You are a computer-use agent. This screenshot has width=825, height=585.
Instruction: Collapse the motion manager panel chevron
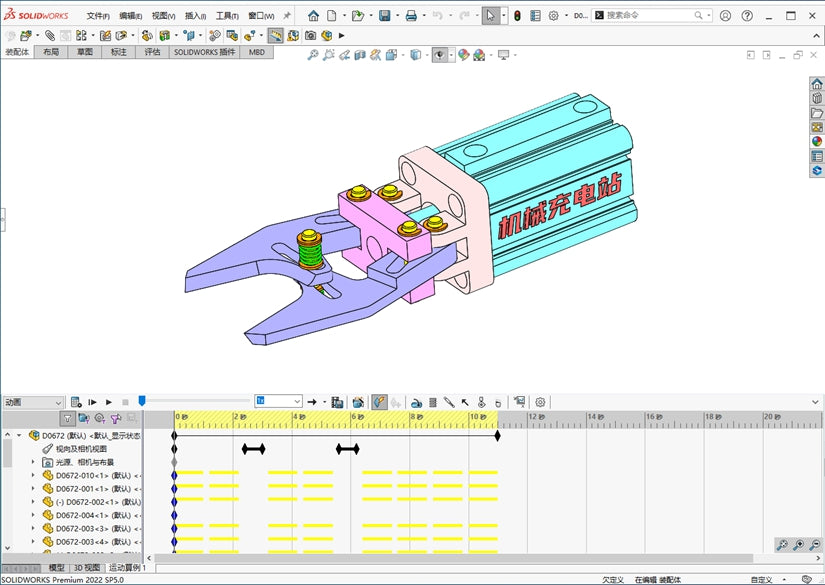click(x=815, y=402)
